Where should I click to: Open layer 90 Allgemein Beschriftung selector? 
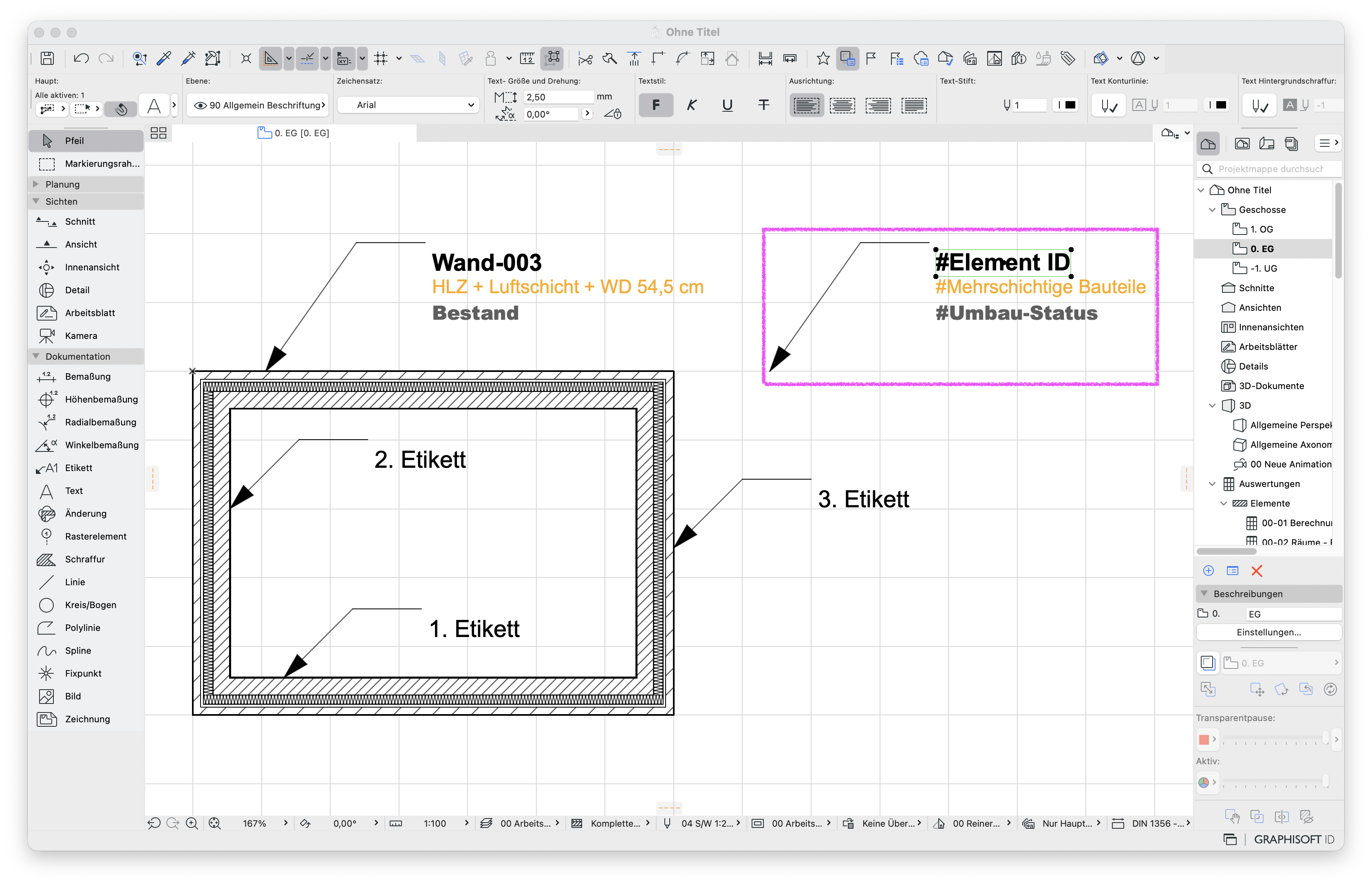[x=258, y=105]
